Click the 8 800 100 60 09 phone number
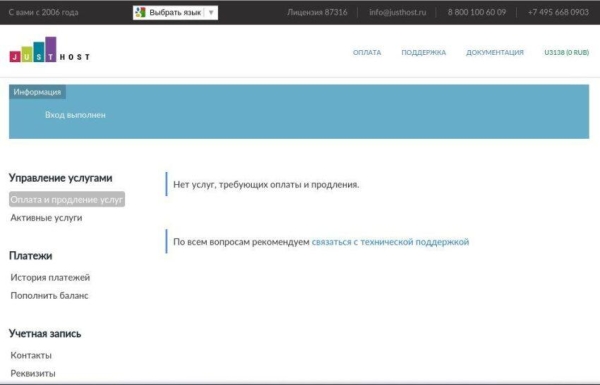This screenshot has height=385, width=600. coord(476,12)
